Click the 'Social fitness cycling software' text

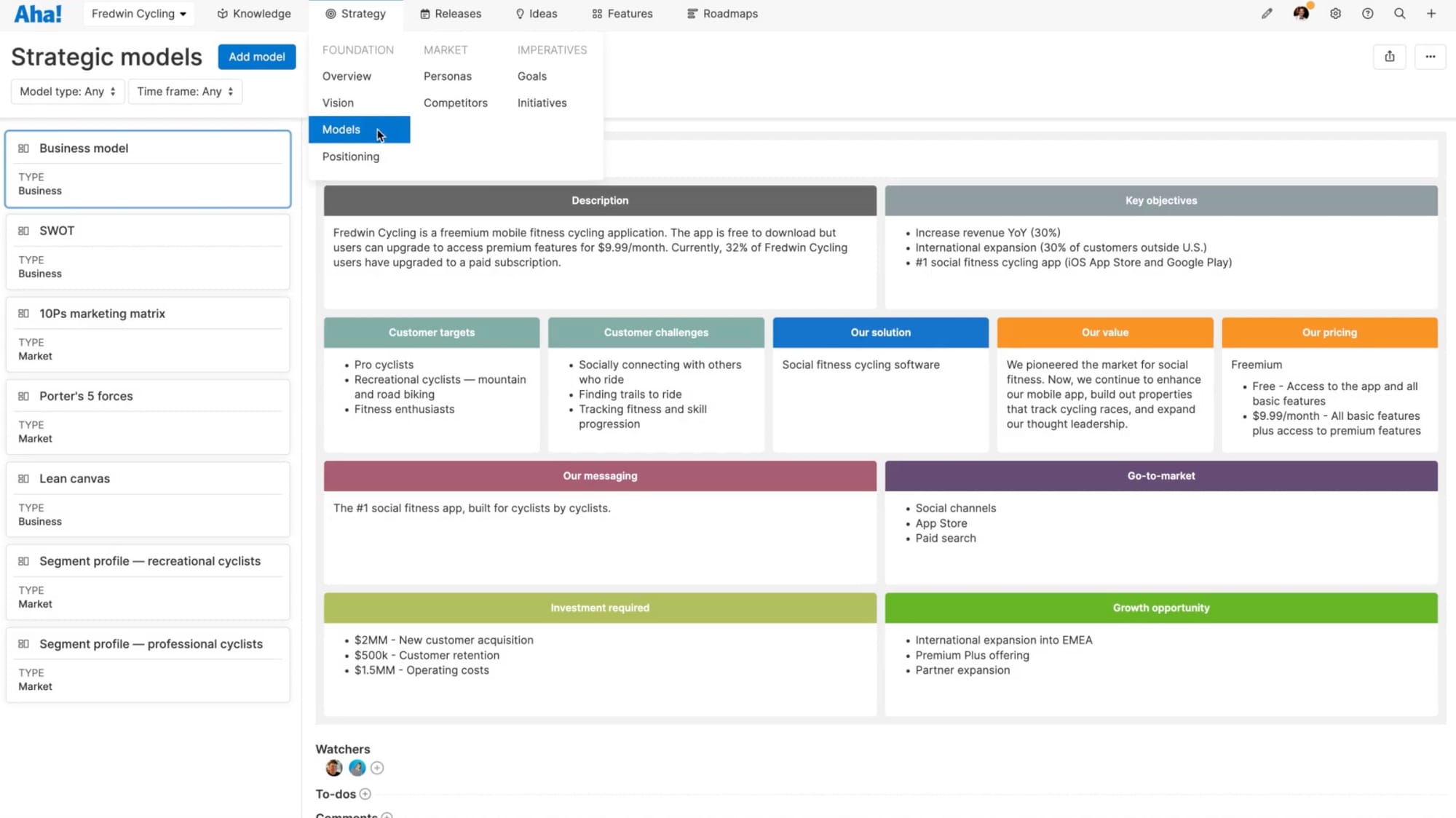(860, 365)
